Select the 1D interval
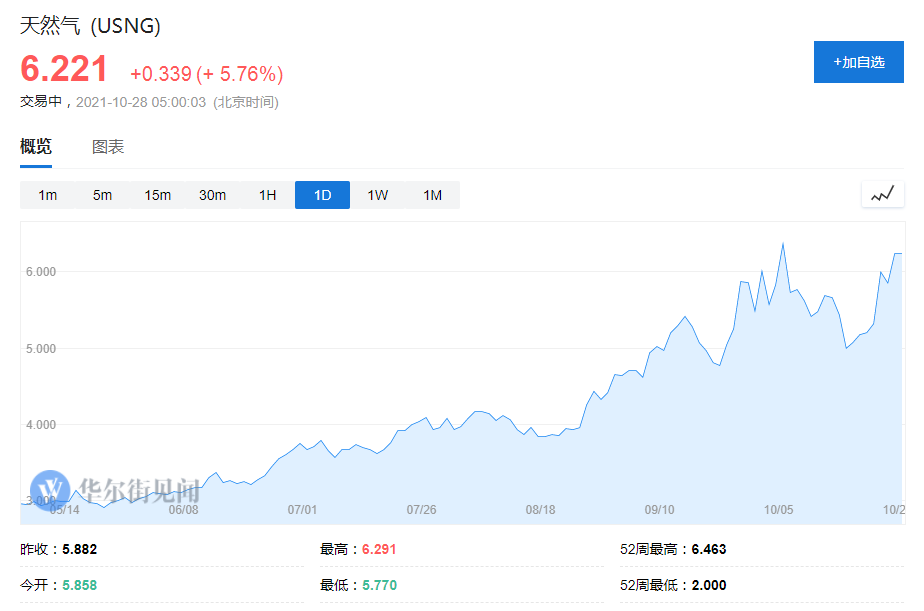The width and height of the screenshot is (924, 611). [322, 195]
